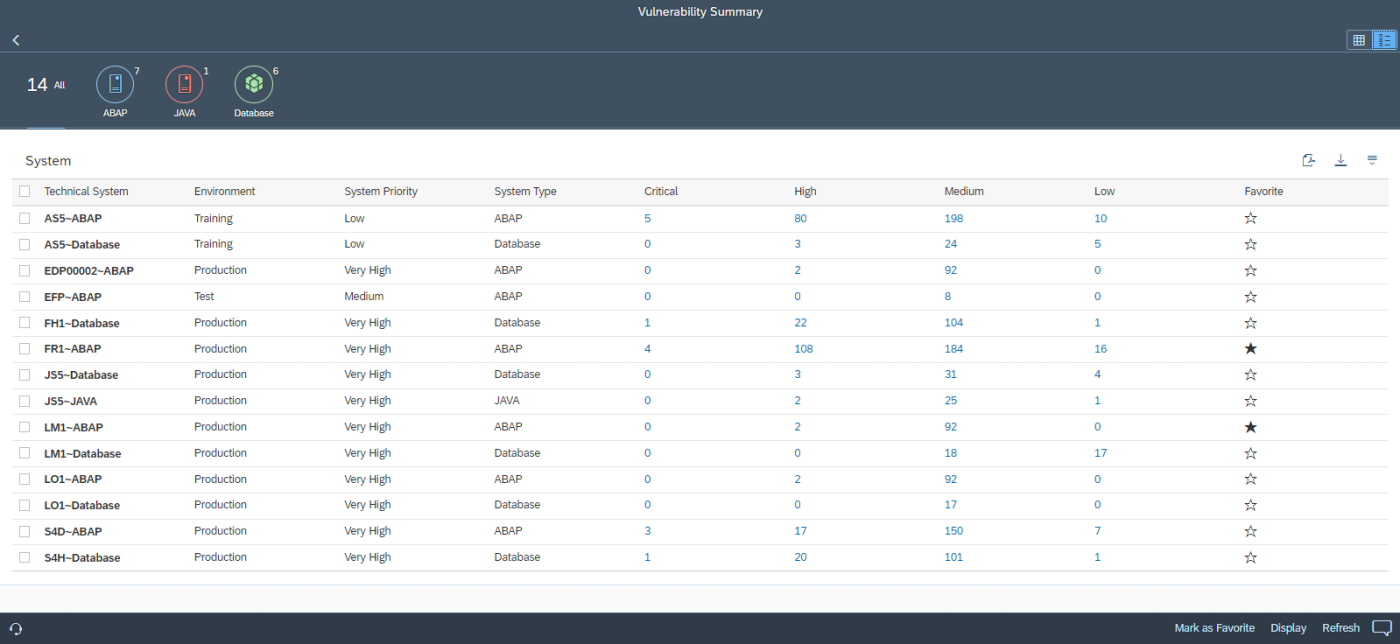Open the JAVA vulnerabilities filter icon
Screen dimensions: 1400x644
point(184,85)
